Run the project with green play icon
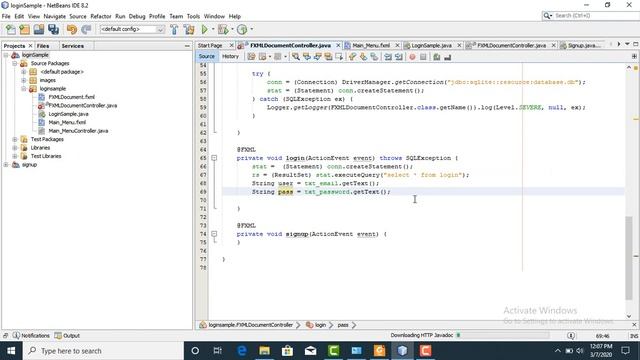The width and height of the screenshot is (640, 360). tap(204, 29)
